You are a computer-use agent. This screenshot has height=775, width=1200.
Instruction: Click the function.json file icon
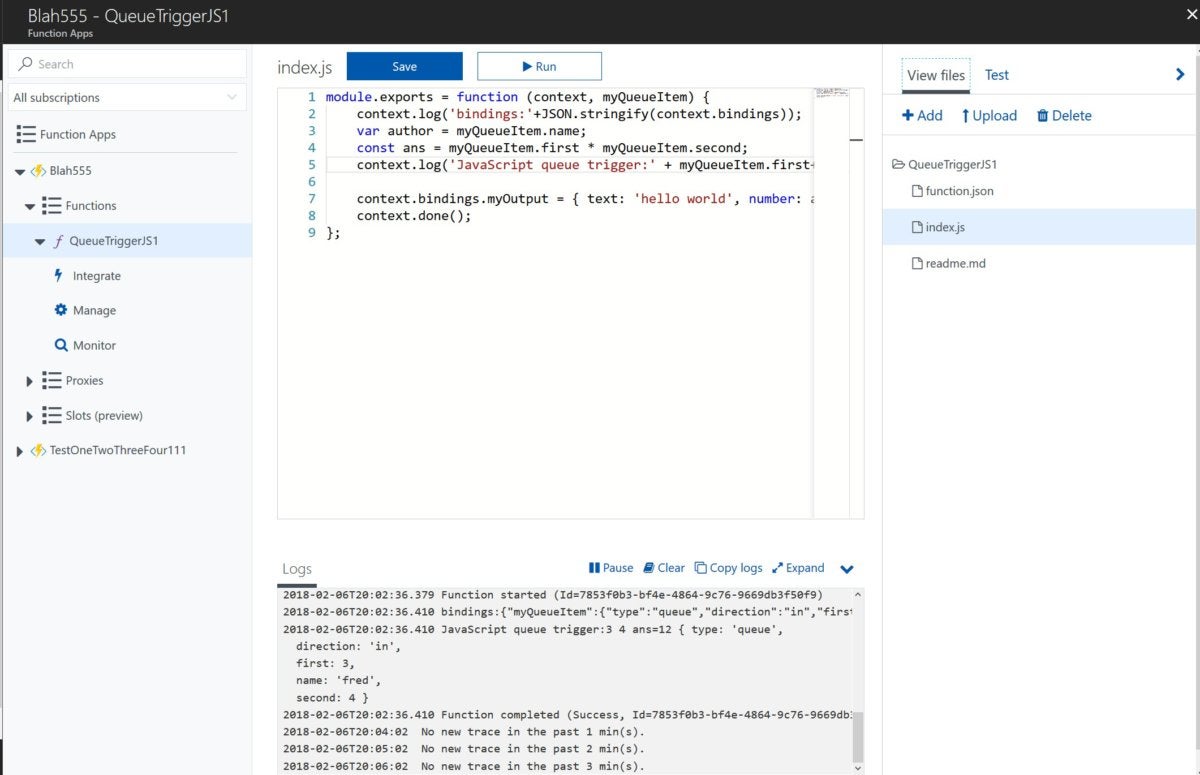click(917, 191)
